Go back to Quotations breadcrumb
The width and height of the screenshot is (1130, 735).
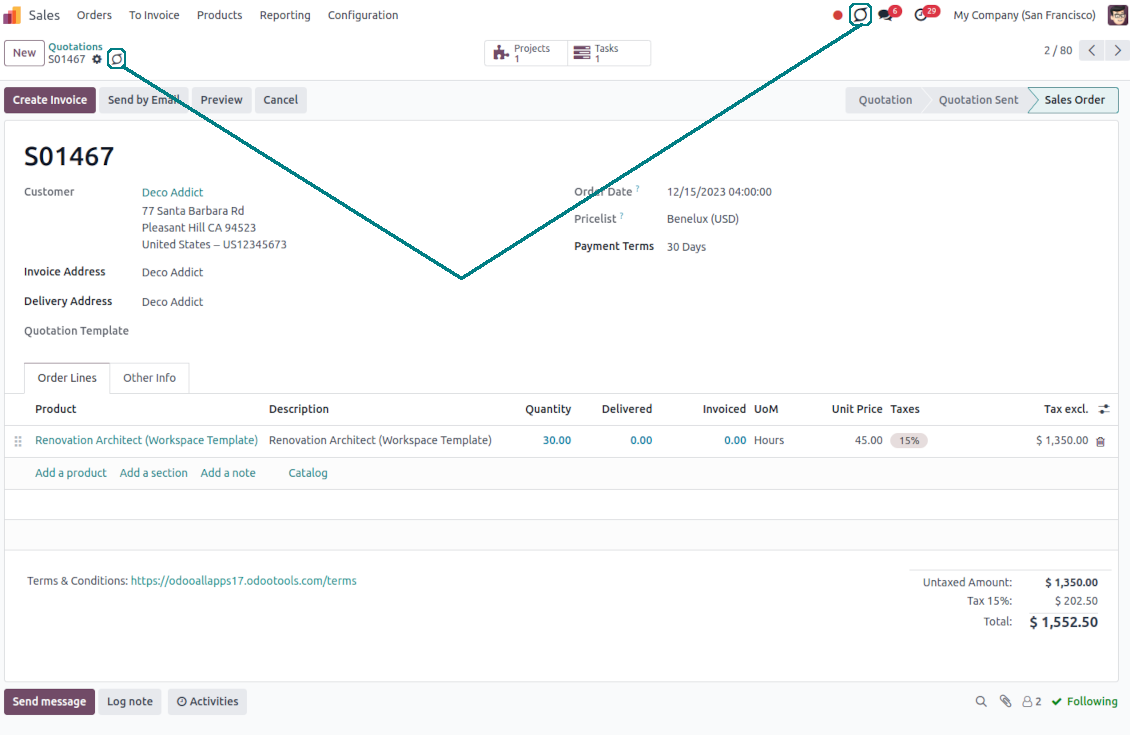[x=76, y=46]
